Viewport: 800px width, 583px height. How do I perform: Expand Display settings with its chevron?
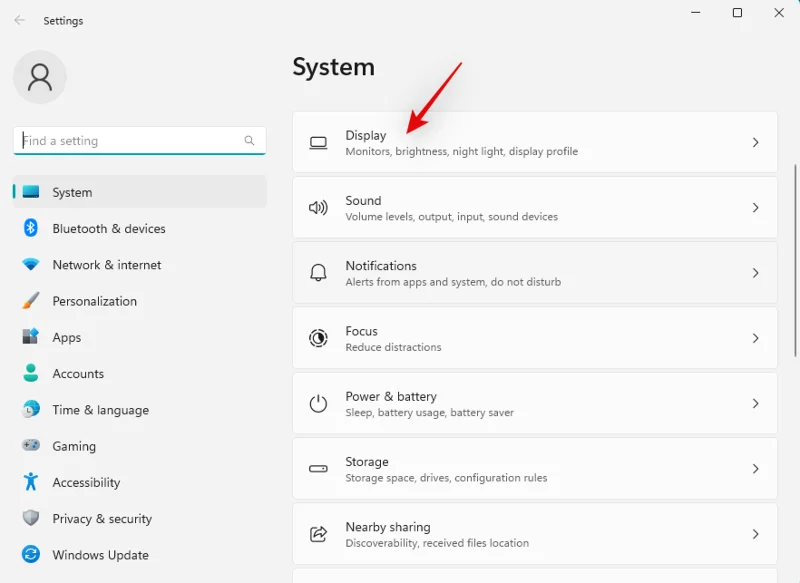coord(755,143)
